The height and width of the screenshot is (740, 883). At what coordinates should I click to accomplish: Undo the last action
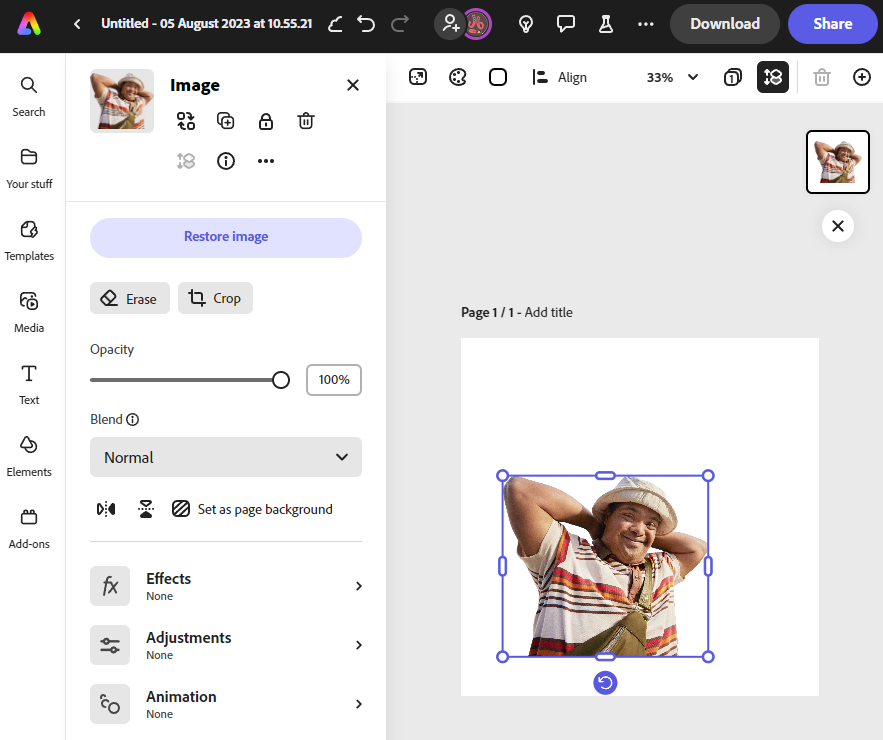coord(363,24)
